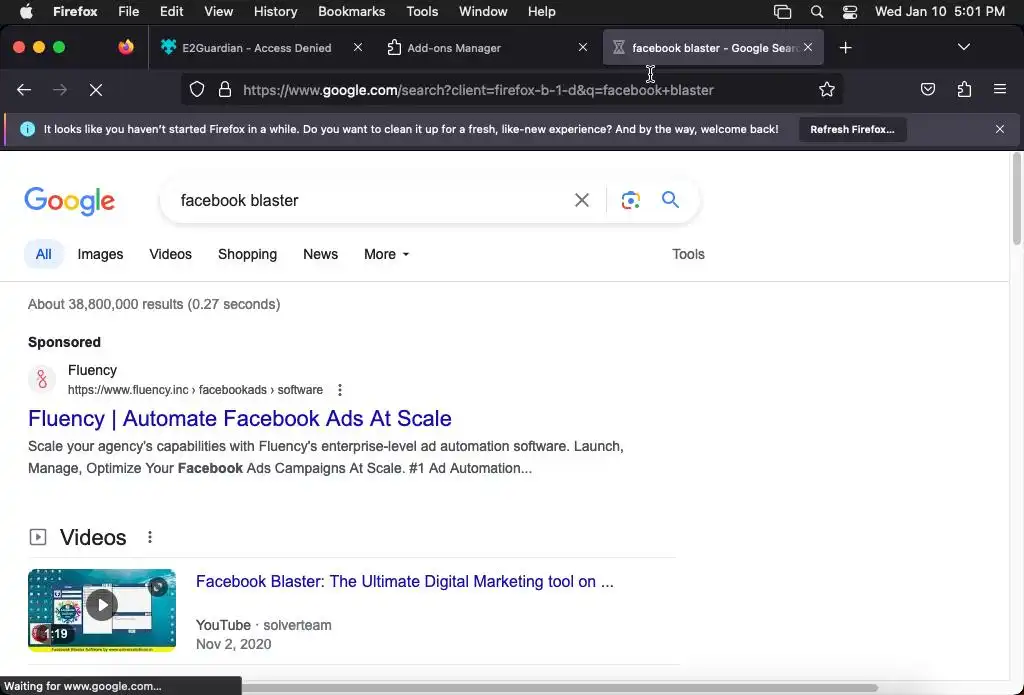Image resolution: width=1024 pixels, height=695 pixels.
Task: Click Google search by image camera icon
Action: 630,200
